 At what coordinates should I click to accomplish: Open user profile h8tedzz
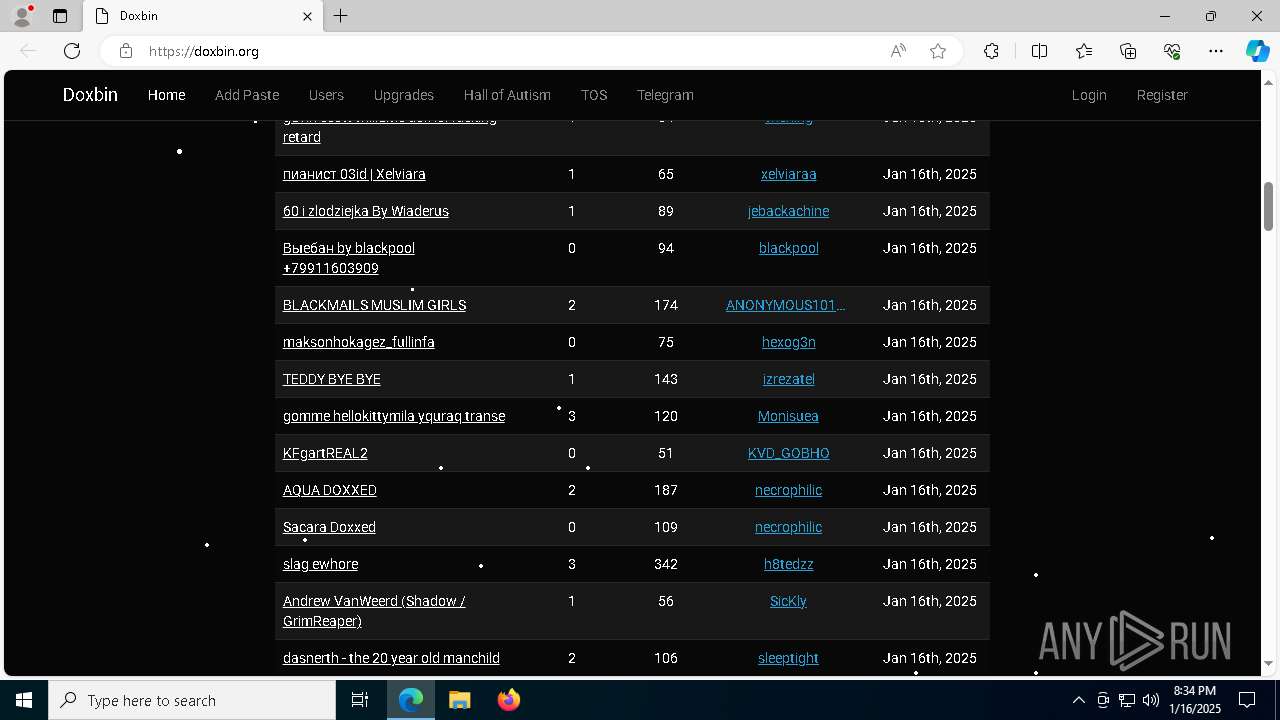tap(788, 564)
